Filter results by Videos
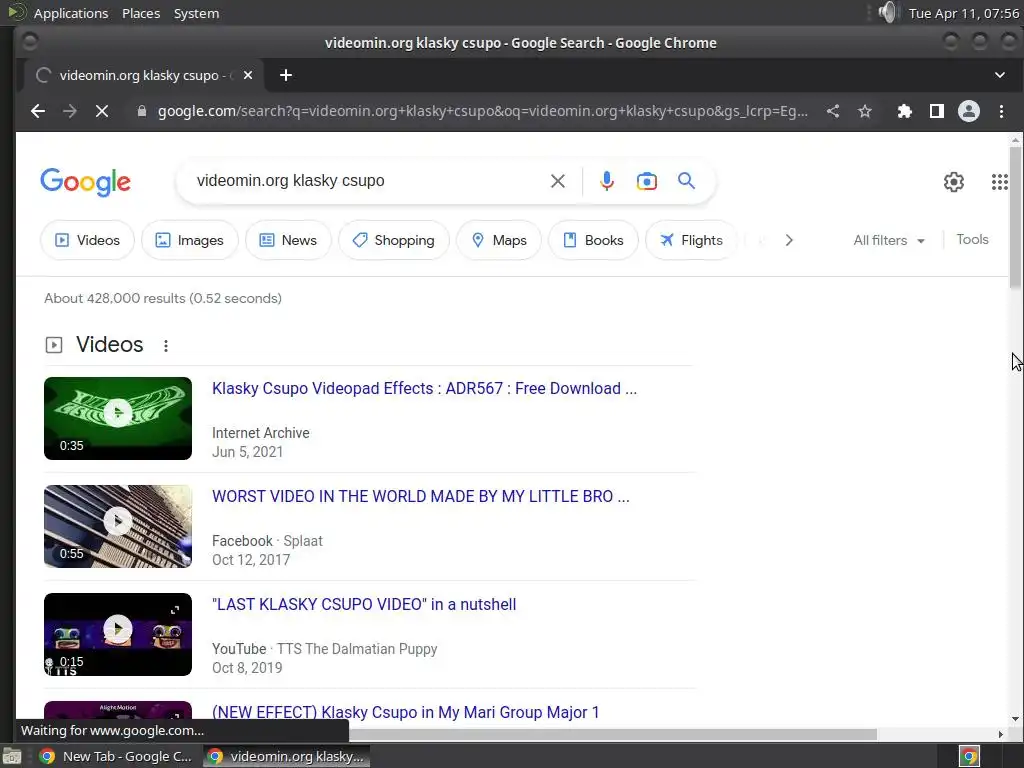Image resolution: width=1024 pixels, height=768 pixels. pyautogui.click(x=88, y=240)
